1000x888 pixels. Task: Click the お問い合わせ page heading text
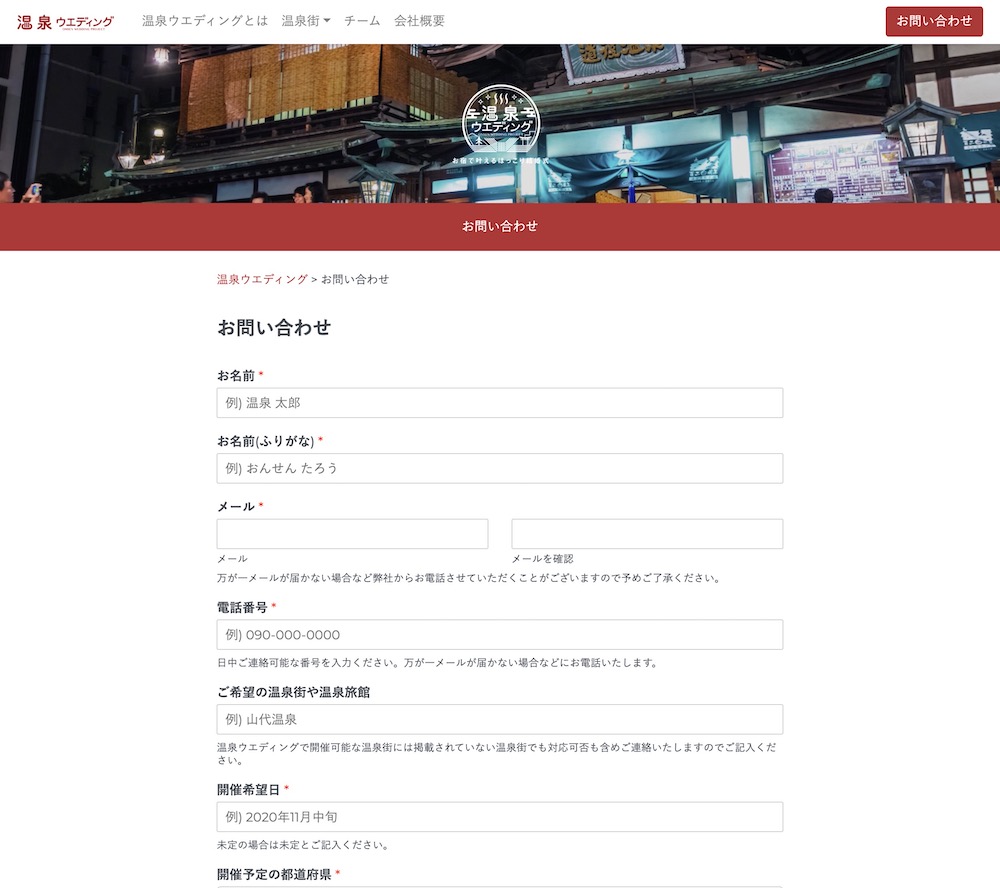274,327
